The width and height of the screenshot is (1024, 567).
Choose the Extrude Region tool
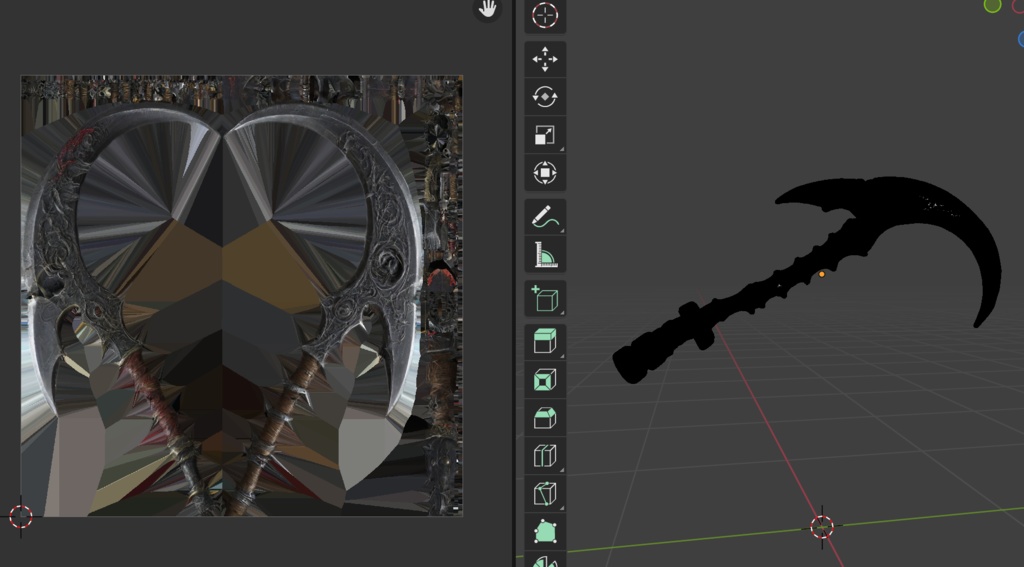(545, 342)
